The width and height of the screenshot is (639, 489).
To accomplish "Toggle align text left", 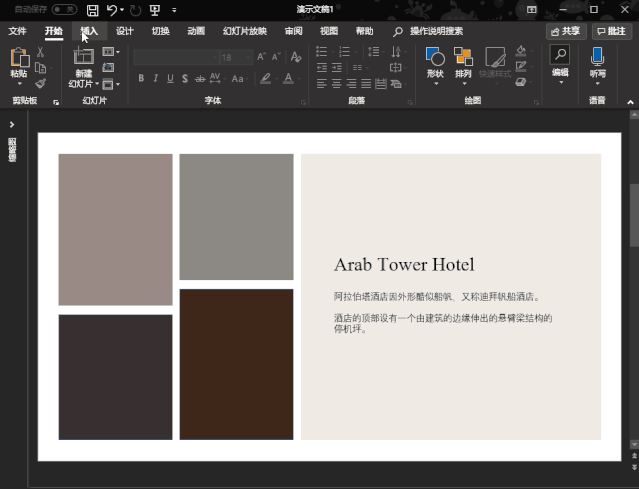I will coord(322,84).
